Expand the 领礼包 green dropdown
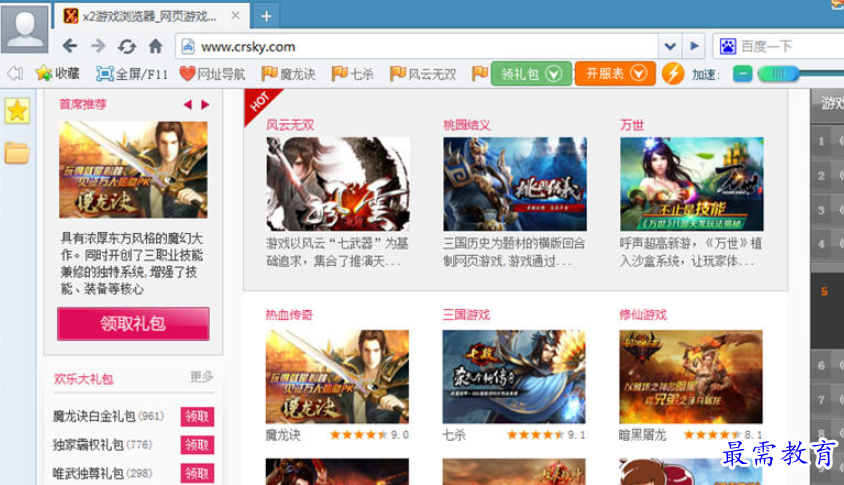Screen dimensions: 844x485 [x=531, y=74]
